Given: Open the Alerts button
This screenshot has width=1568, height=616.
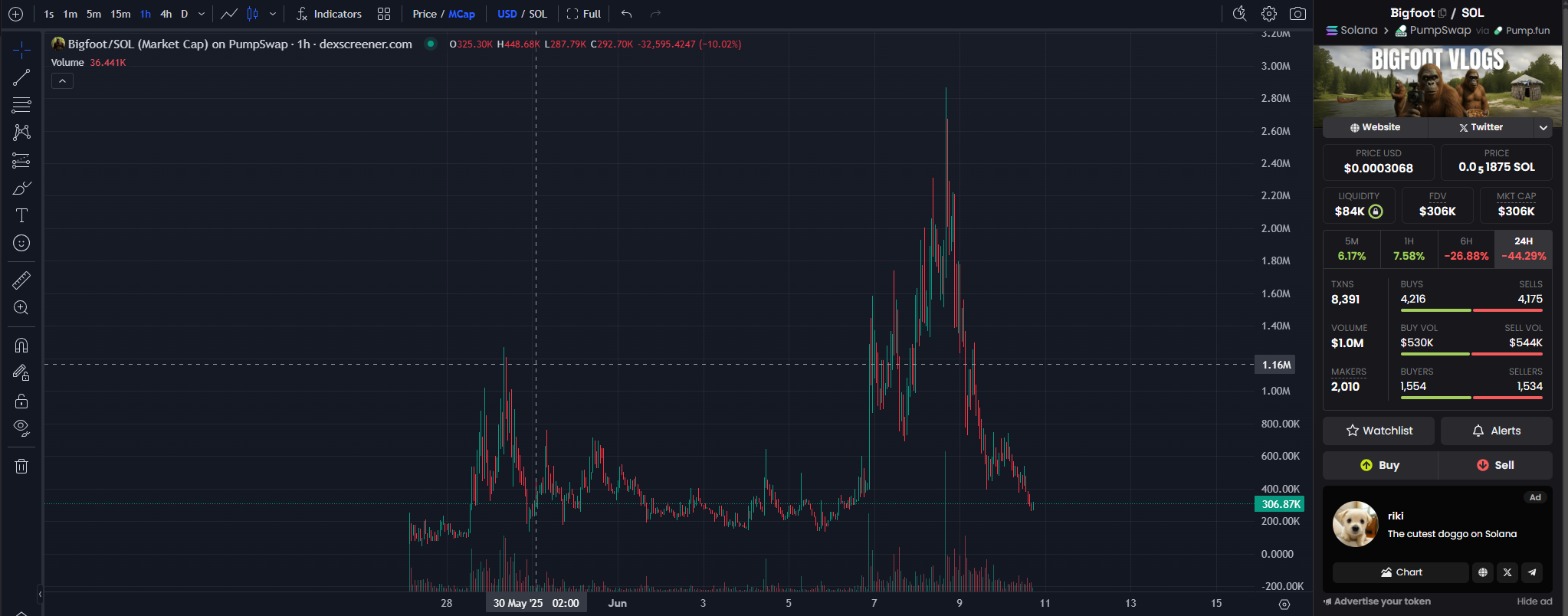Looking at the screenshot, I should pyautogui.click(x=1496, y=431).
